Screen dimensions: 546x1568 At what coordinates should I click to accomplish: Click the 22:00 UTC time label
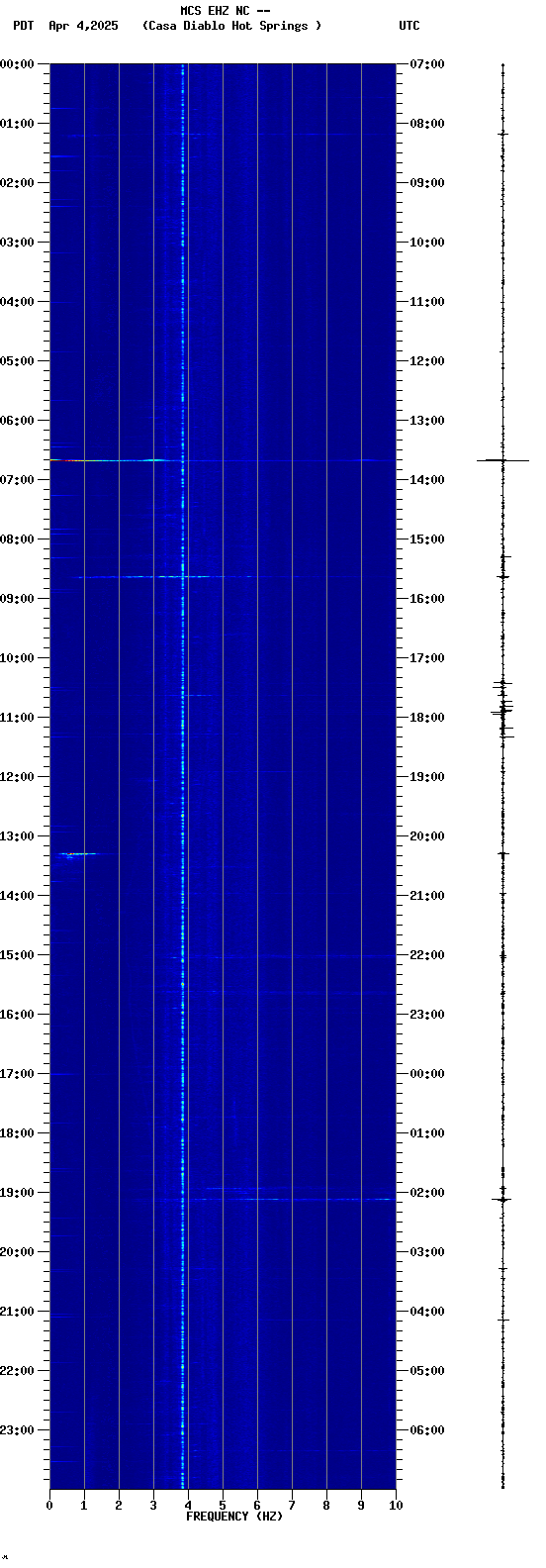[427, 955]
